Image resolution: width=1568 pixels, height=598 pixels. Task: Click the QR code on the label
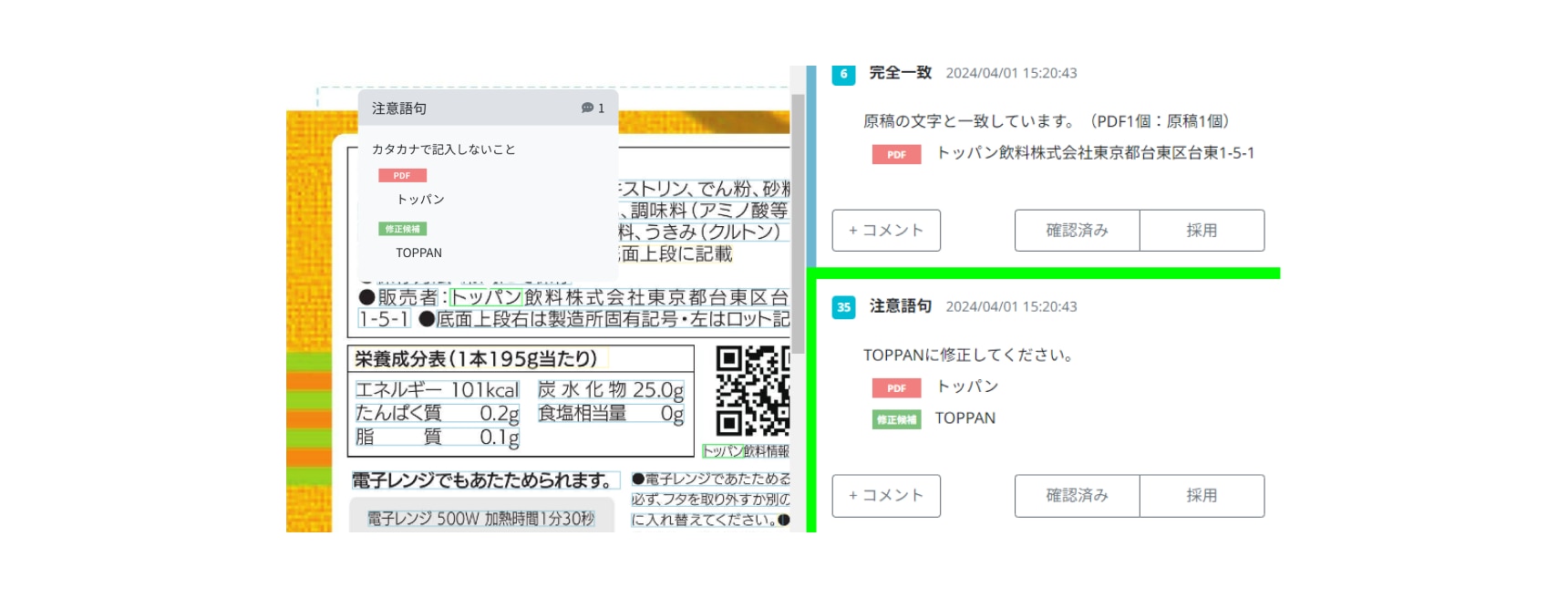point(752,391)
